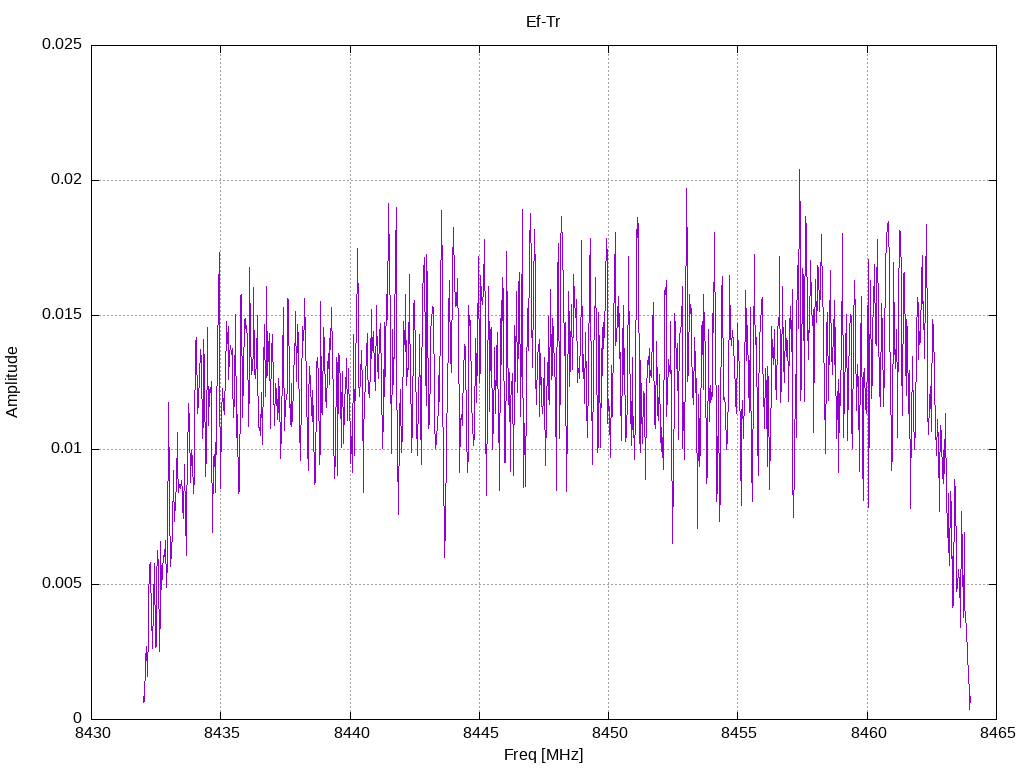The image size is (1024, 768).
Task: Click the 'Amplitude' y-axis label
Action: click(x=12, y=382)
